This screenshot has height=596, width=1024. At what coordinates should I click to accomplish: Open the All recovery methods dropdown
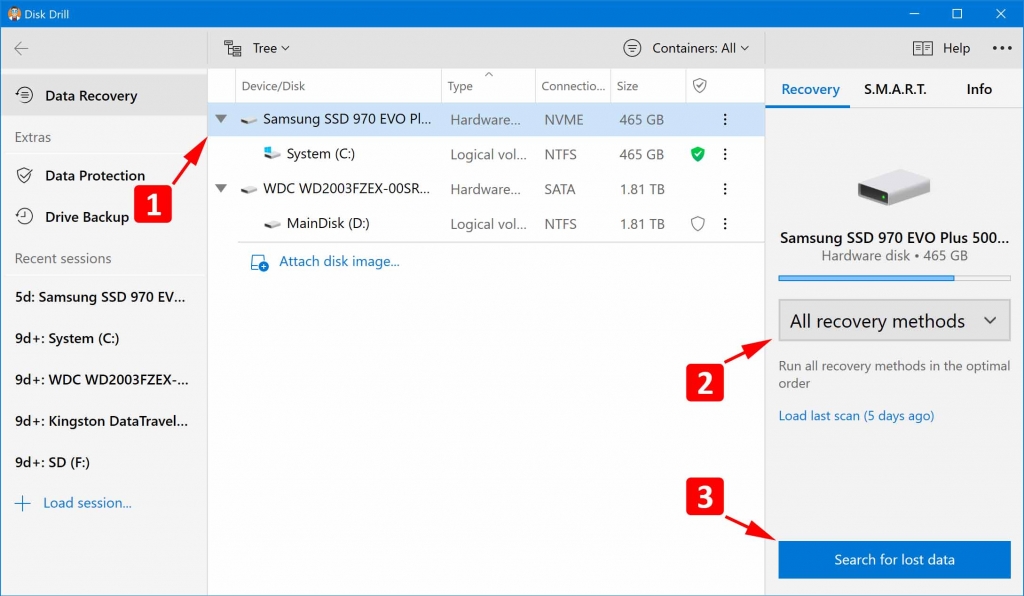pyautogui.click(x=893, y=320)
